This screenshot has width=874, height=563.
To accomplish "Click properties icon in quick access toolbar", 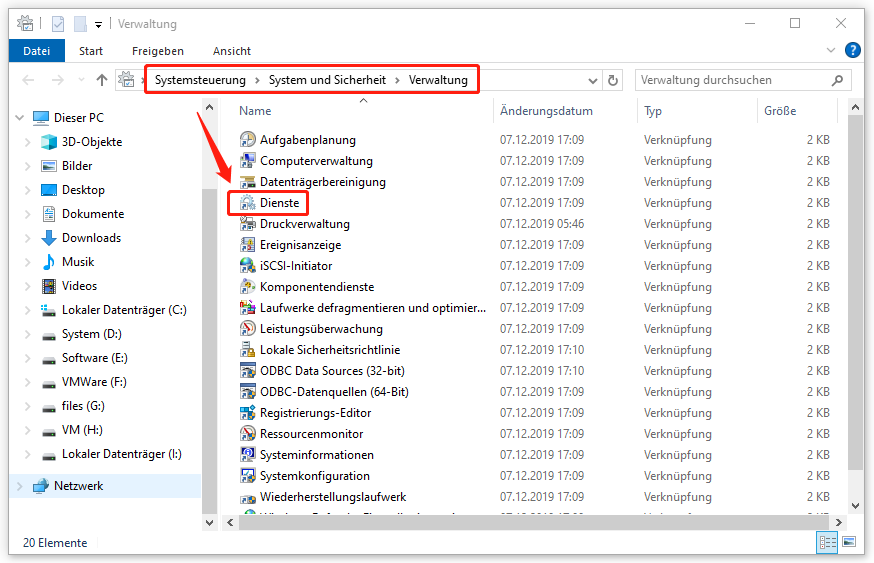I will point(57,24).
